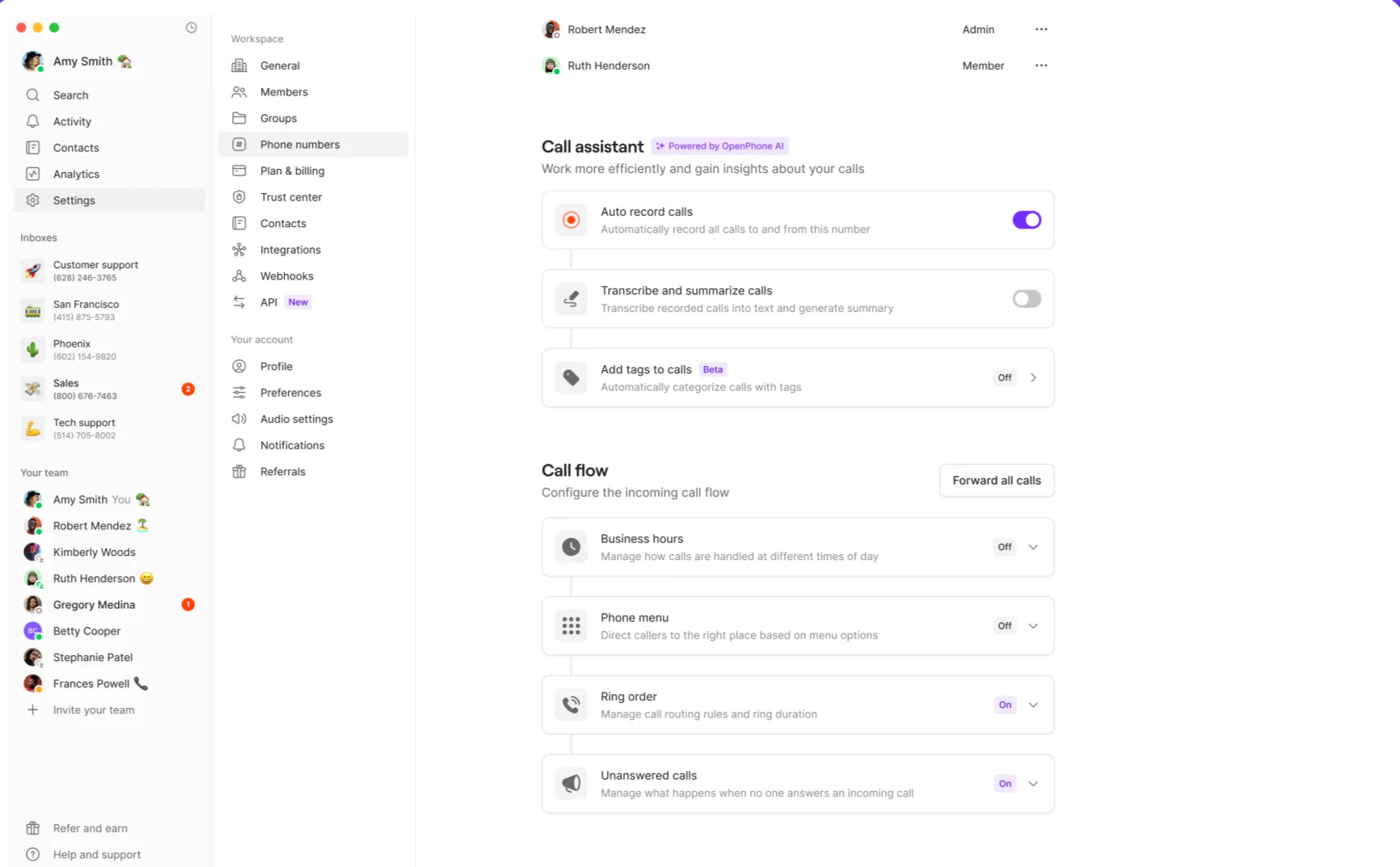Click the Audio settings speaker icon

coord(239,419)
